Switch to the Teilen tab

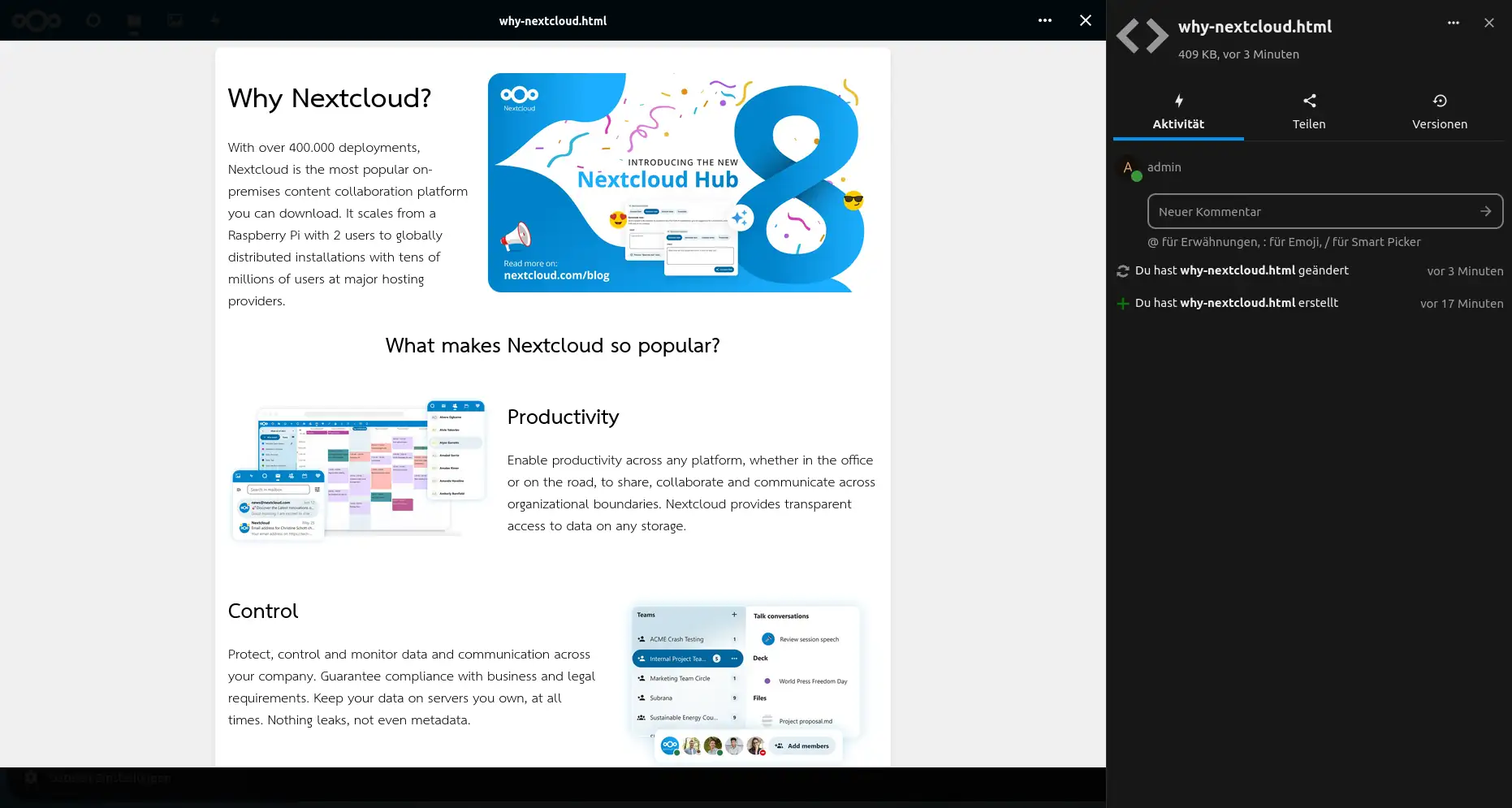1309,112
